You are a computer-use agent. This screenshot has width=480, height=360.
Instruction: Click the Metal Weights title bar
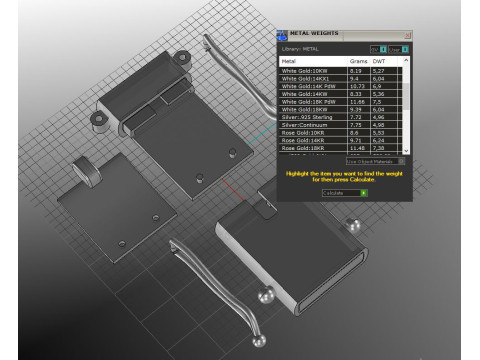(x=345, y=35)
